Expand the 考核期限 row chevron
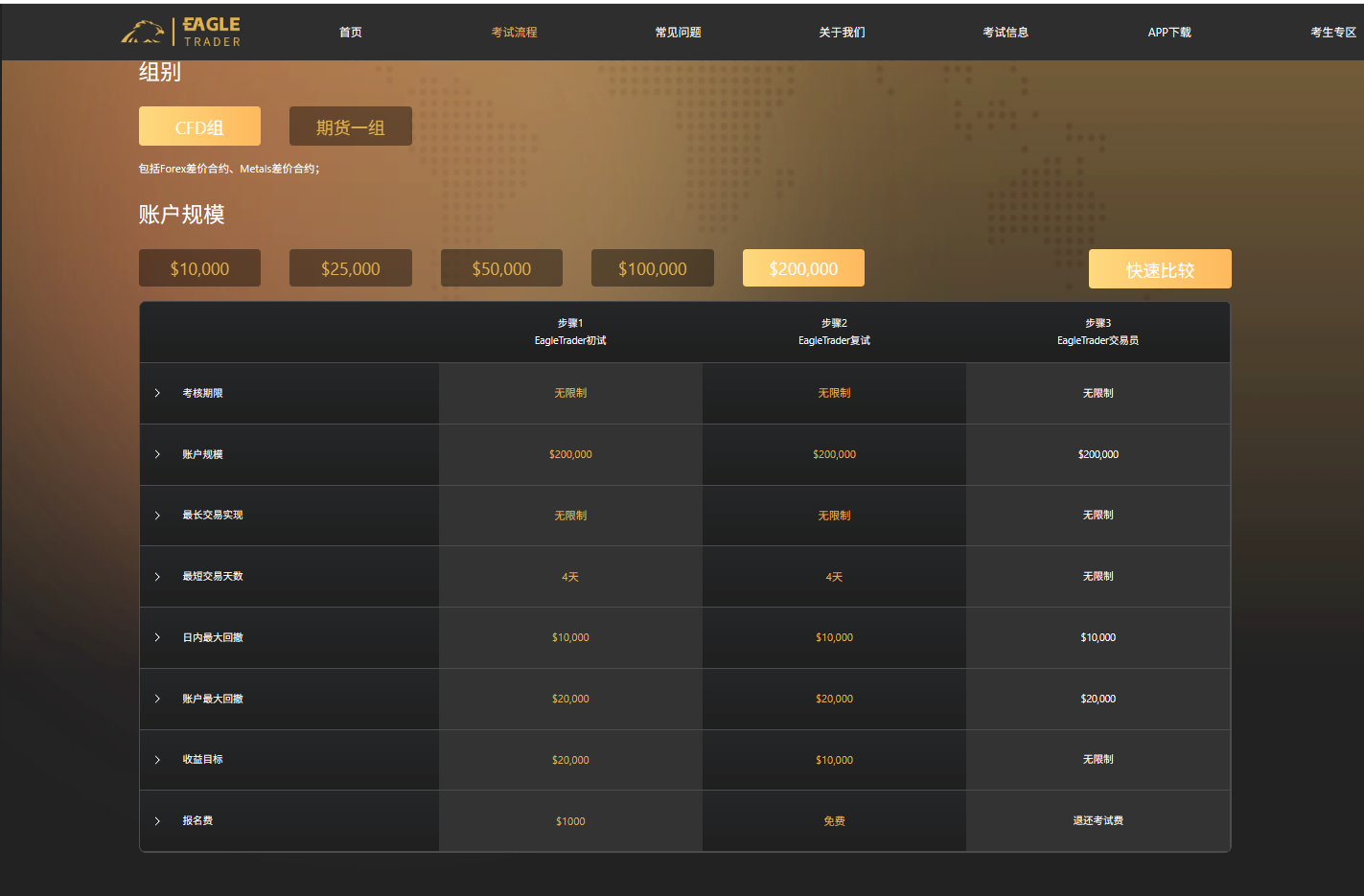 [157, 393]
